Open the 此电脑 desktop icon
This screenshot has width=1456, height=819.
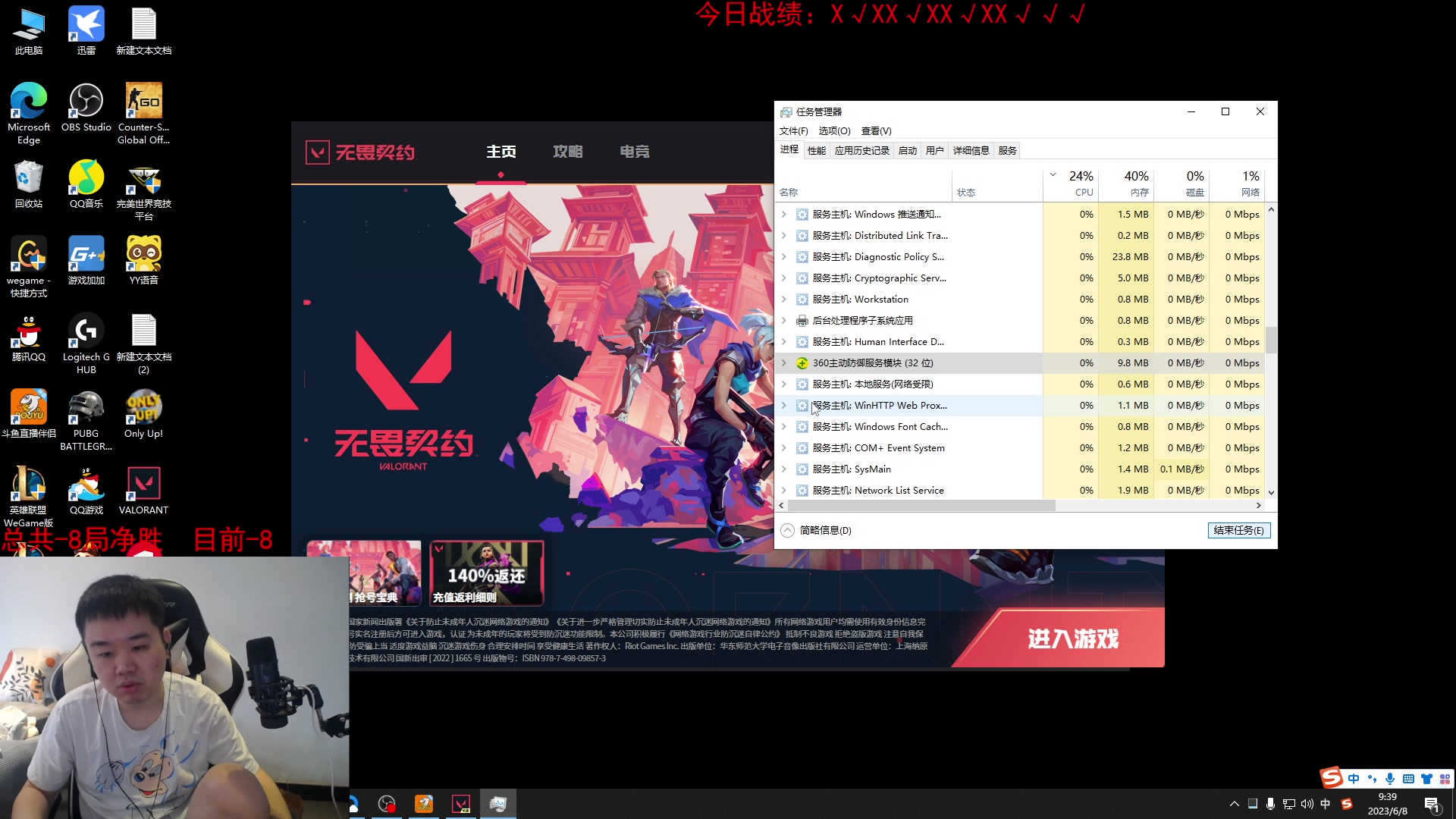(x=29, y=32)
